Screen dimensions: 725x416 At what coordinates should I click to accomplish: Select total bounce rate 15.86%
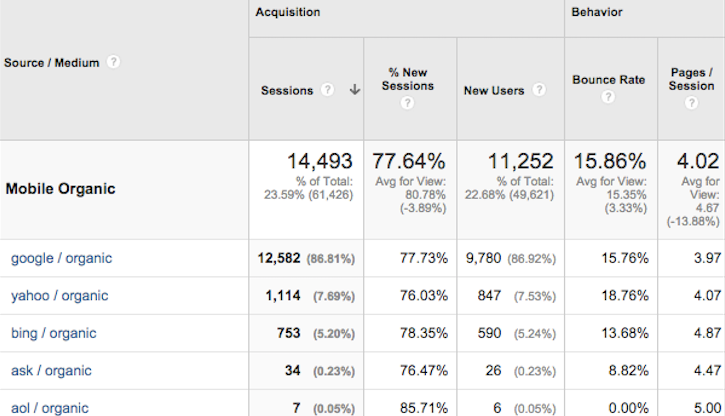tap(610, 161)
